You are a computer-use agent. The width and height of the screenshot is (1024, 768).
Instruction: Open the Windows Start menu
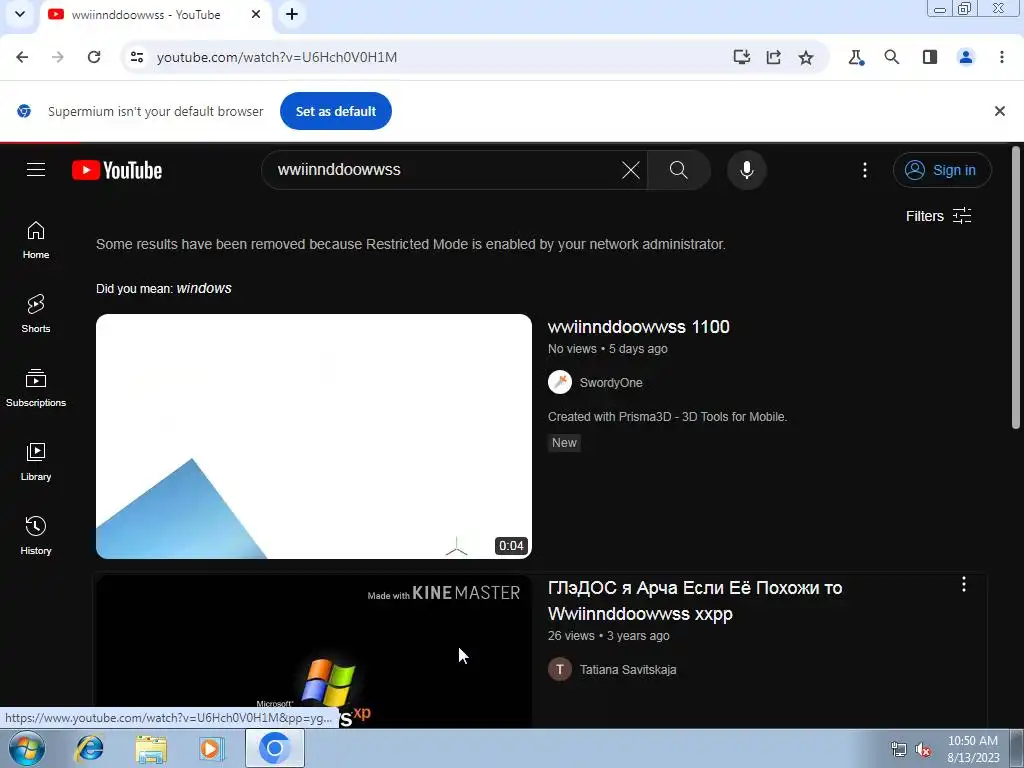[27, 748]
